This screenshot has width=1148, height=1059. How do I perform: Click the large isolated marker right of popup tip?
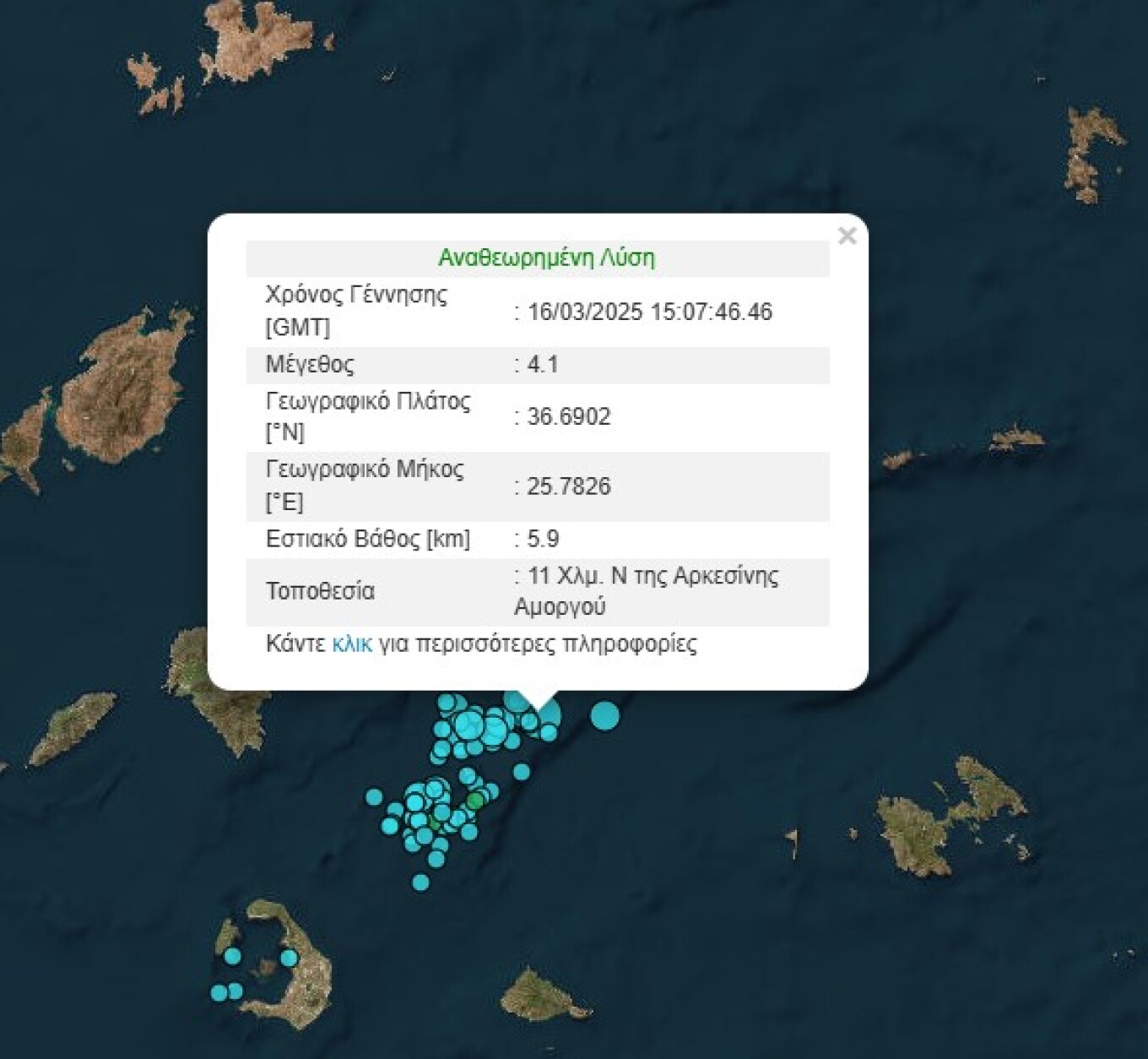coord(604,715)
